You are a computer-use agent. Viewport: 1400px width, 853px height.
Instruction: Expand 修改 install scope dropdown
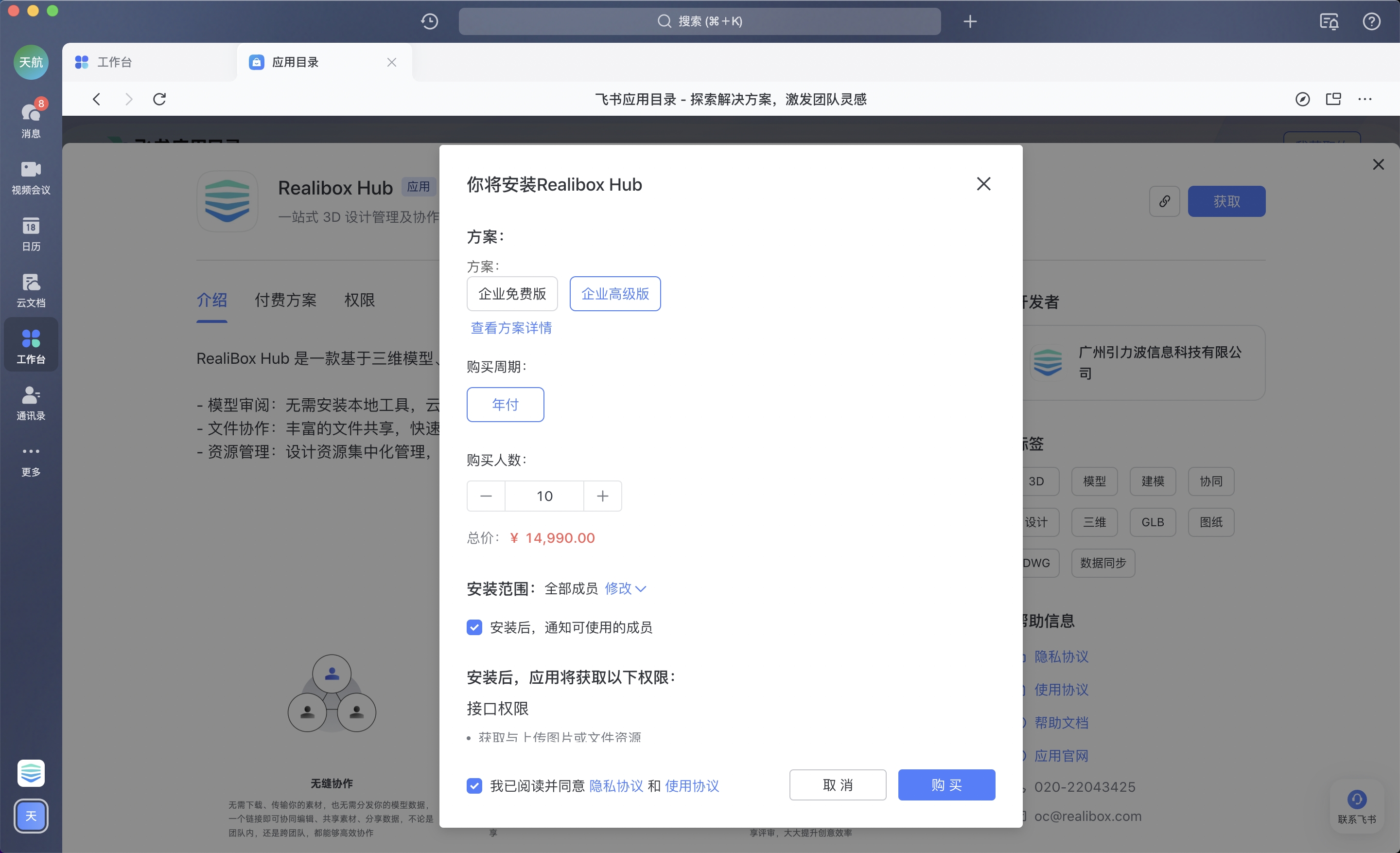pyautogui.click(x=625, y=588)
